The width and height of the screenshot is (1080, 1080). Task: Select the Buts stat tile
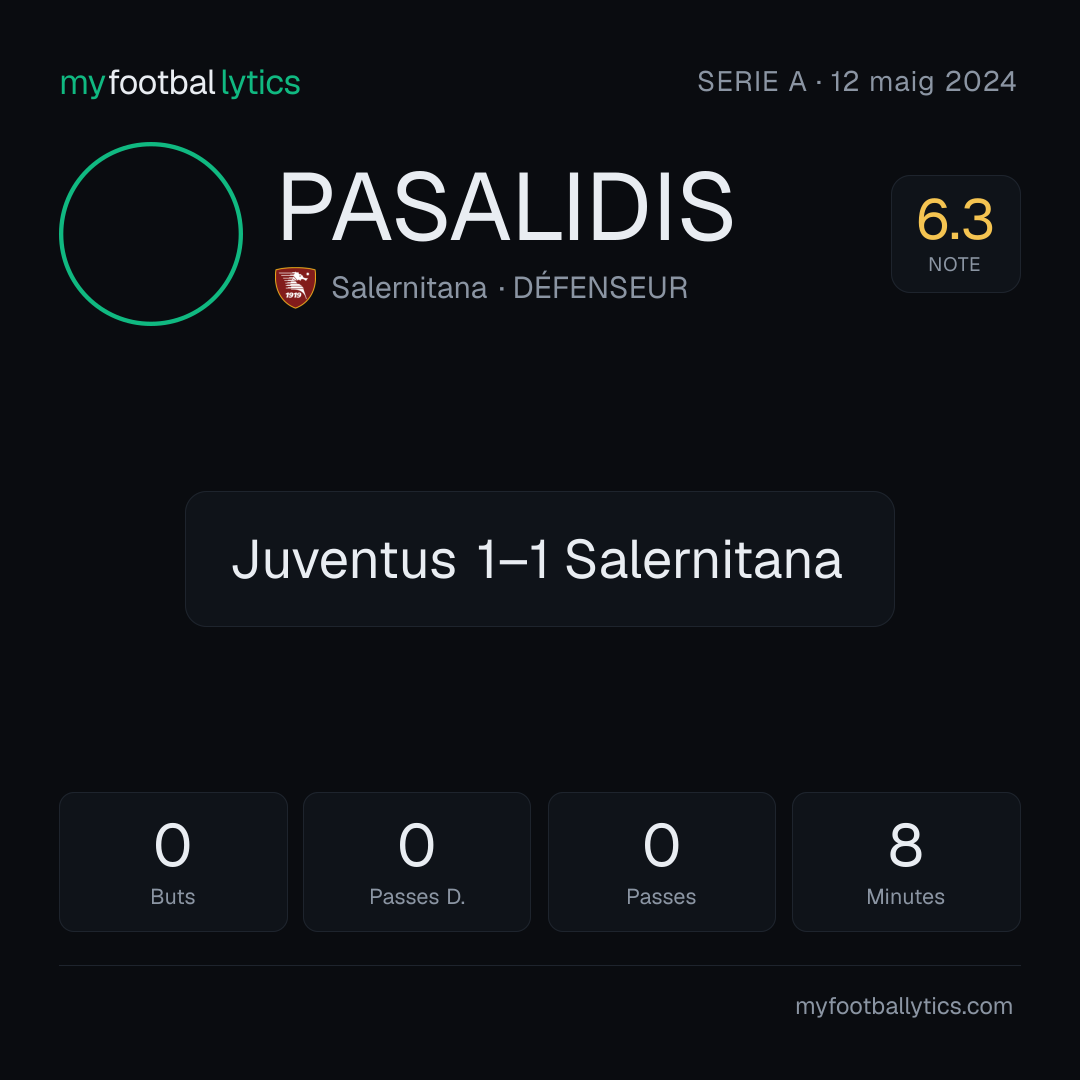click(x=173, y=862)
